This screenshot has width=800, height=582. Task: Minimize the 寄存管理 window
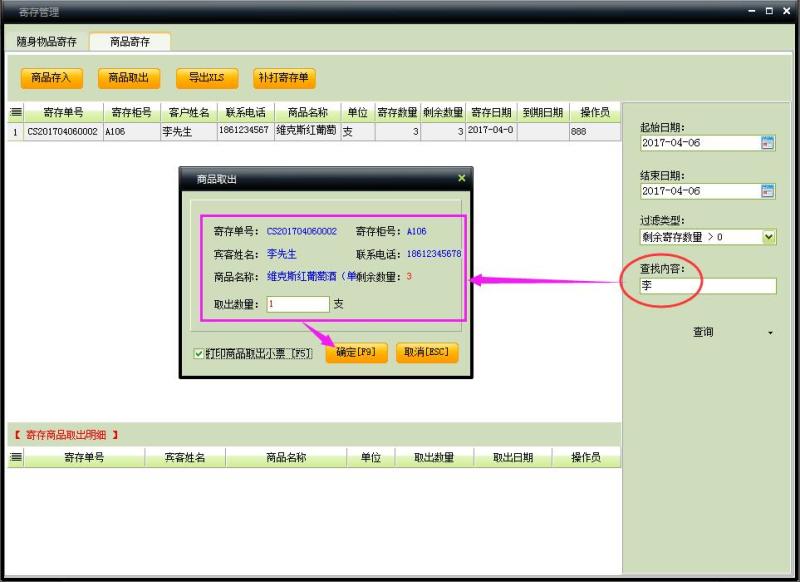pyautogui.click(x=751, y=11)
